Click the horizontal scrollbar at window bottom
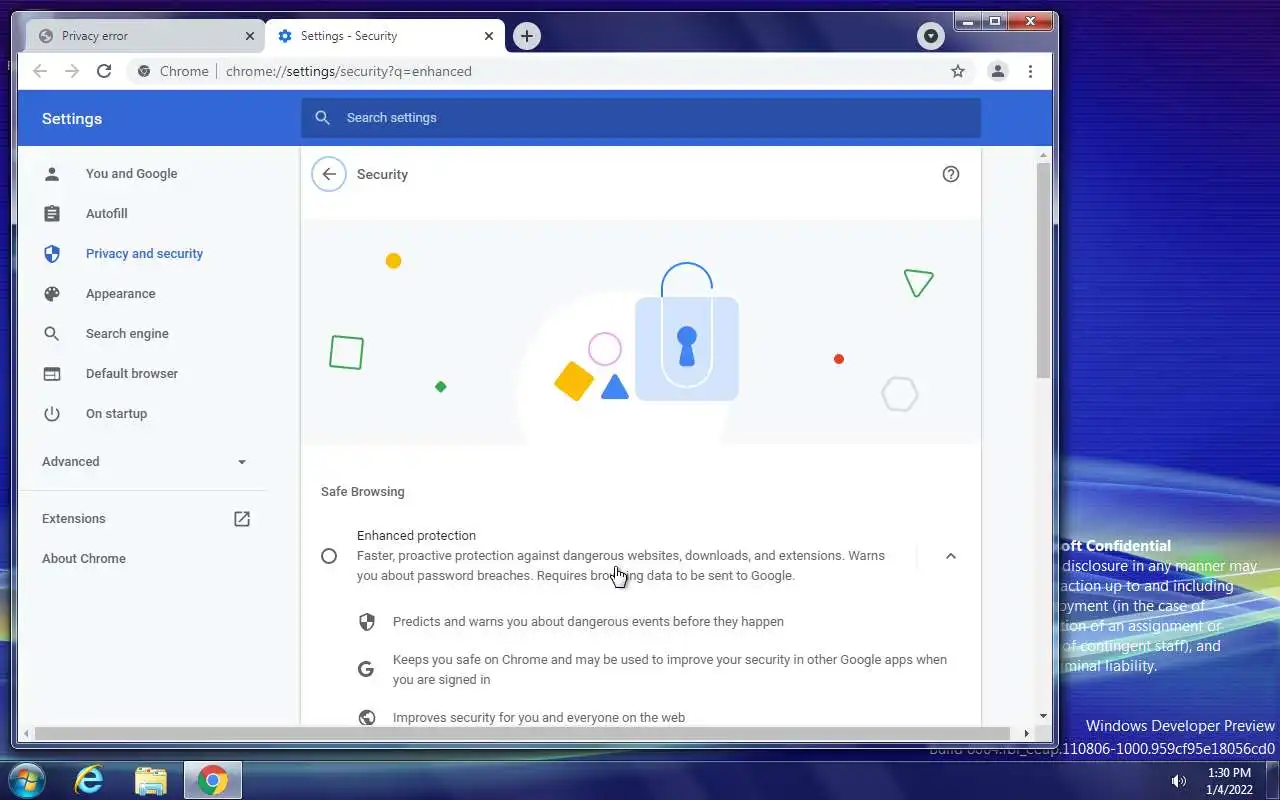 point(520,733)
